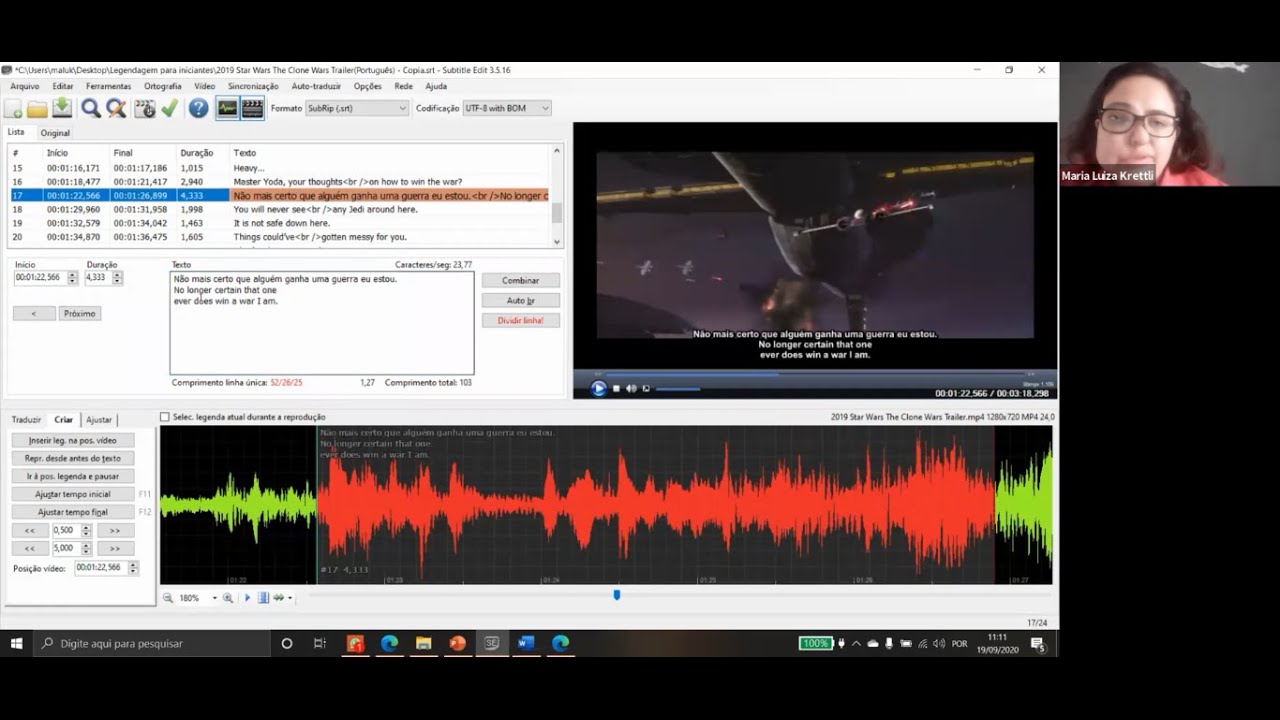Expand the dropdown beside the green double-arrow

(x=290, y=598)
